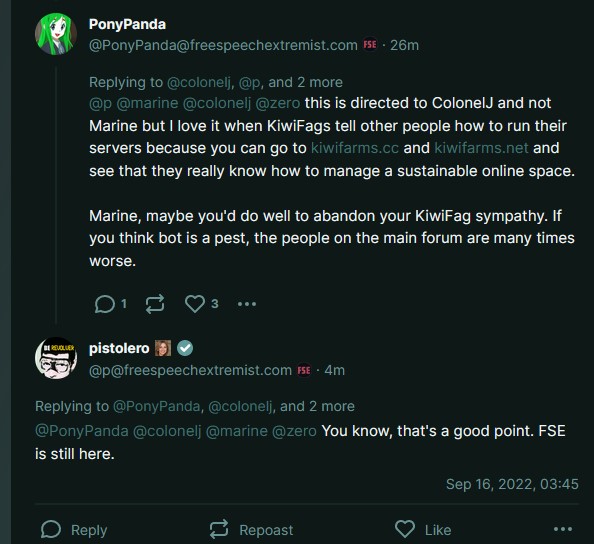
Task: Expand the "and 2 more" recipients on pistolero's reply
Action: point(317,406)
